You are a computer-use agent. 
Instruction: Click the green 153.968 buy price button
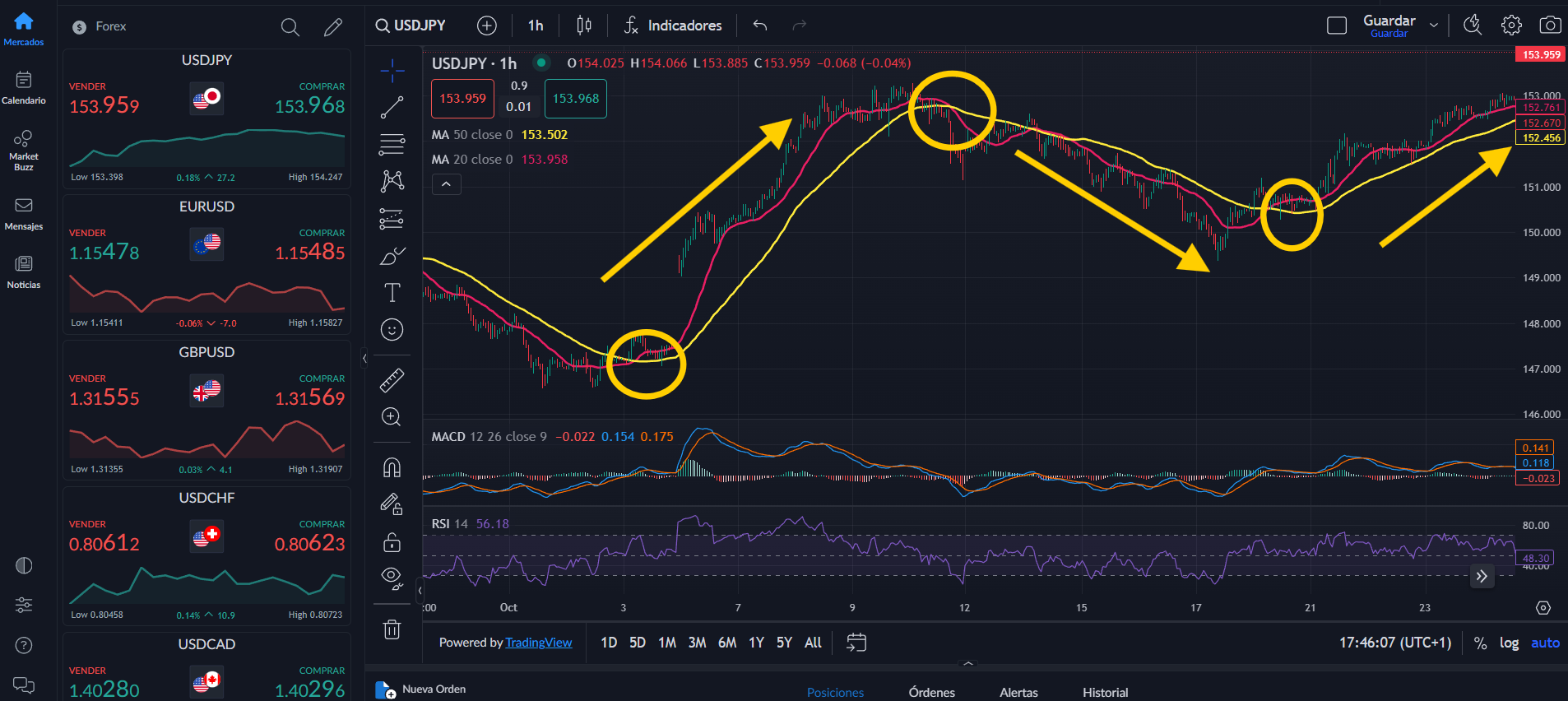(576, 99)
